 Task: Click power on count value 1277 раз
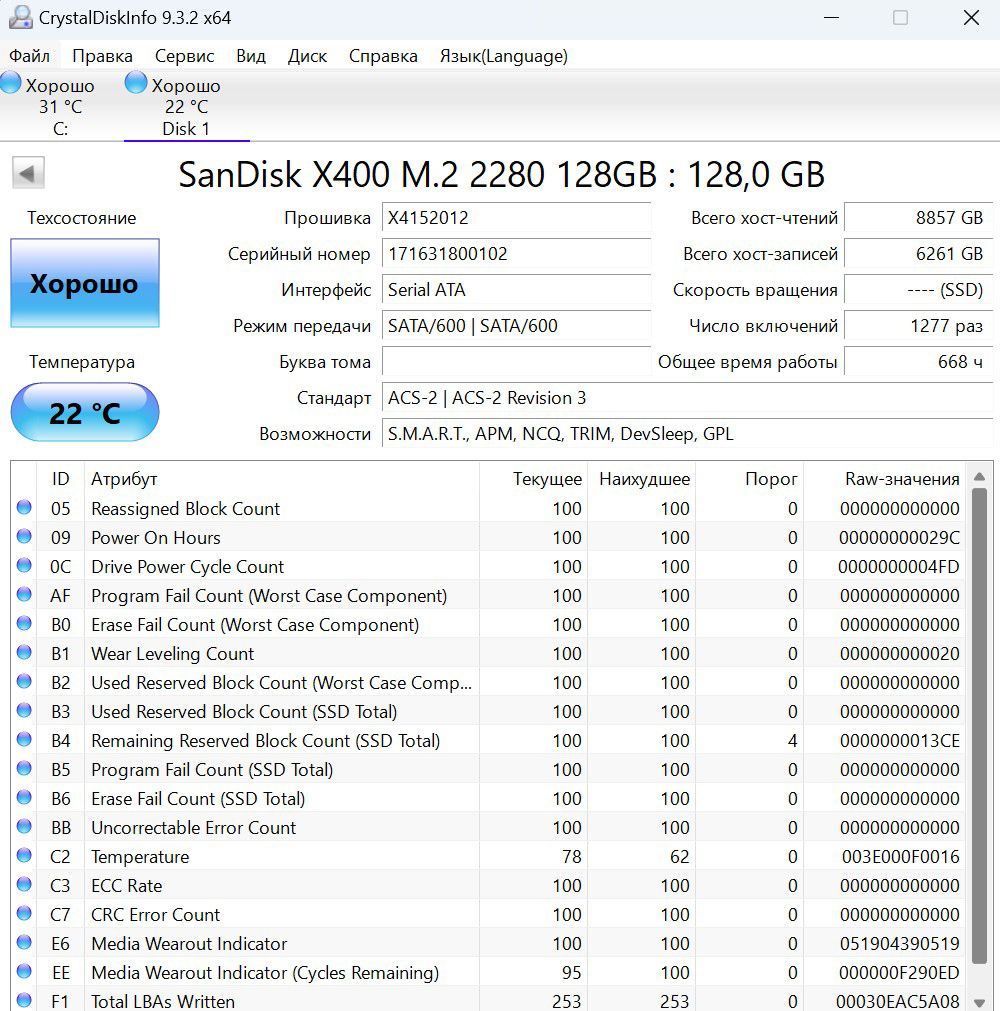click(918, 326)
